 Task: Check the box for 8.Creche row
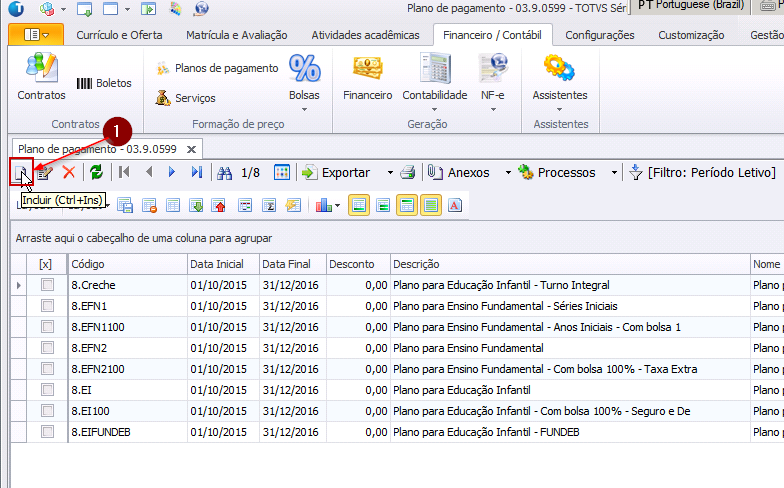tap(46, 285)
